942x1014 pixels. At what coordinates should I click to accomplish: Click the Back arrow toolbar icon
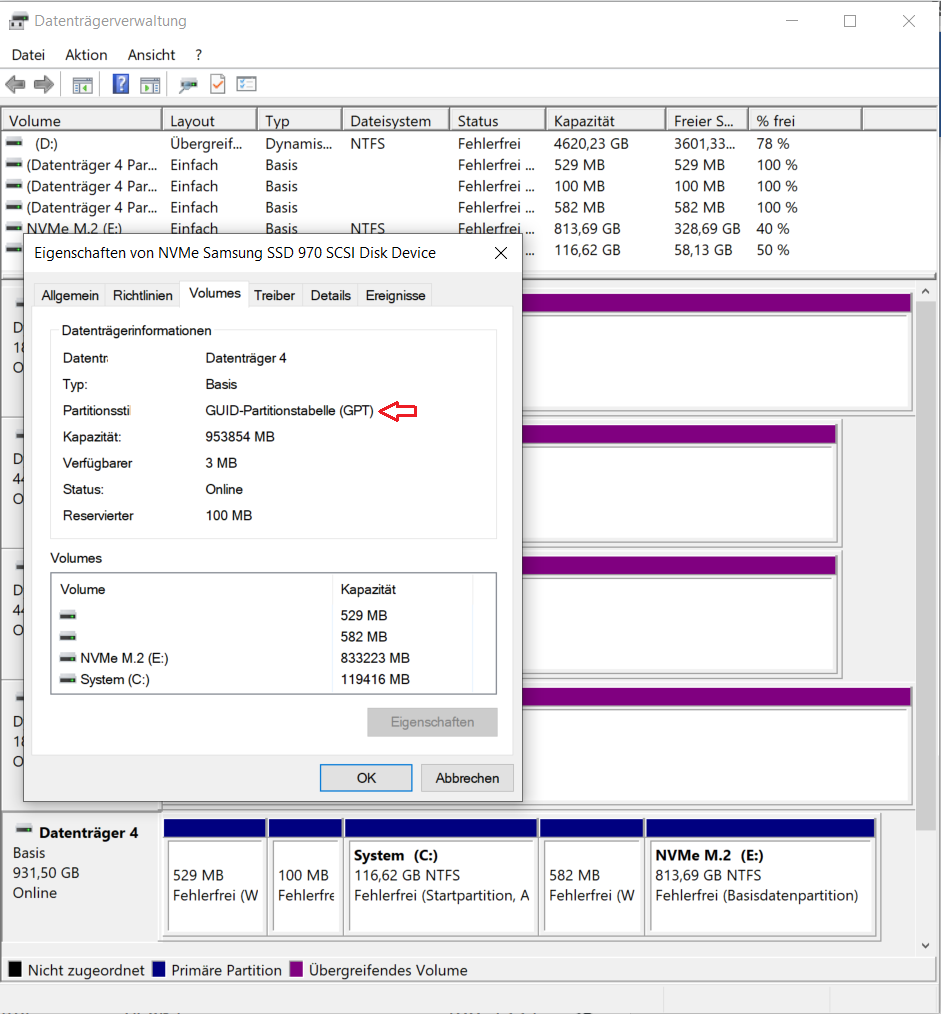[15, 84]
